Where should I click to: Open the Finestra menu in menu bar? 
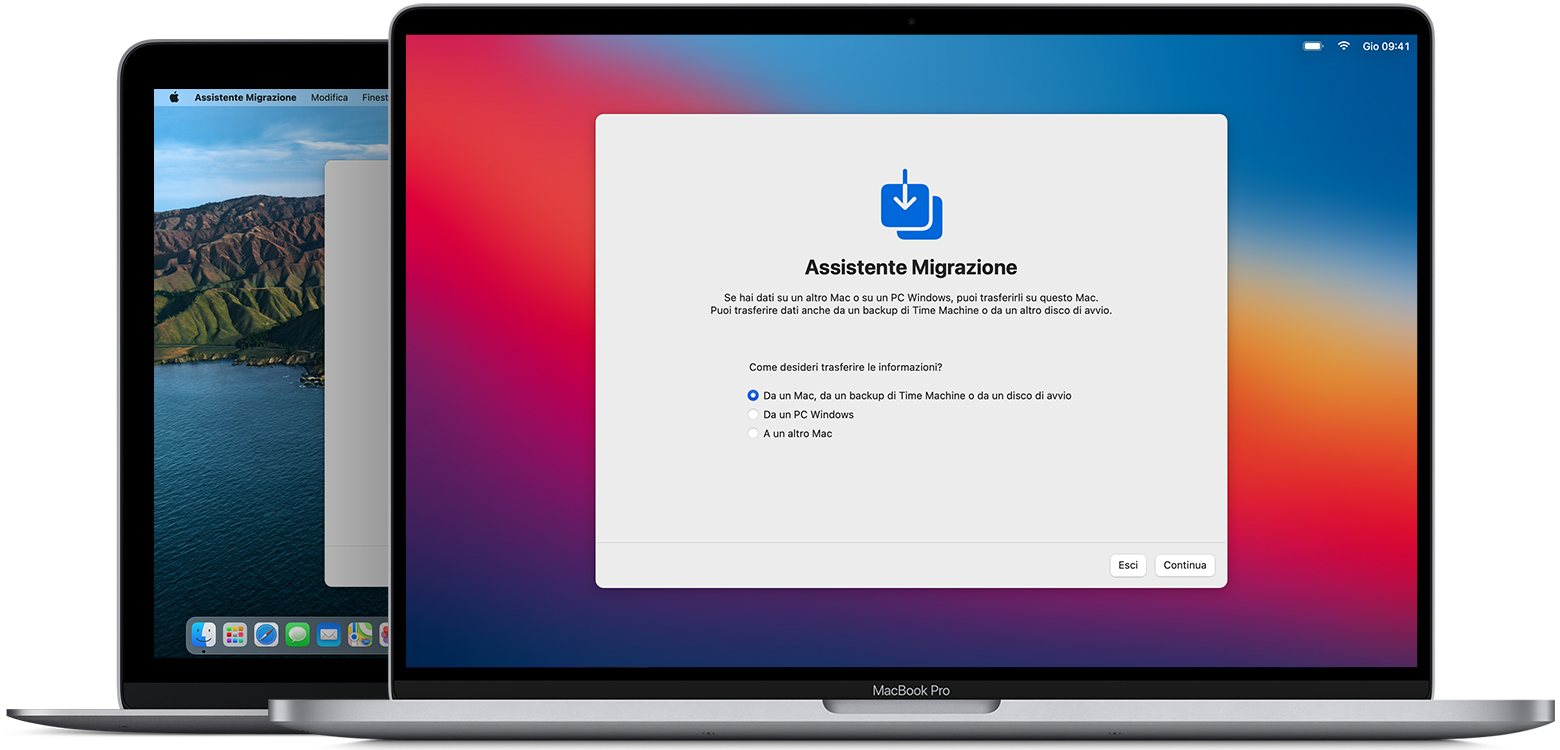coord(375,98)
